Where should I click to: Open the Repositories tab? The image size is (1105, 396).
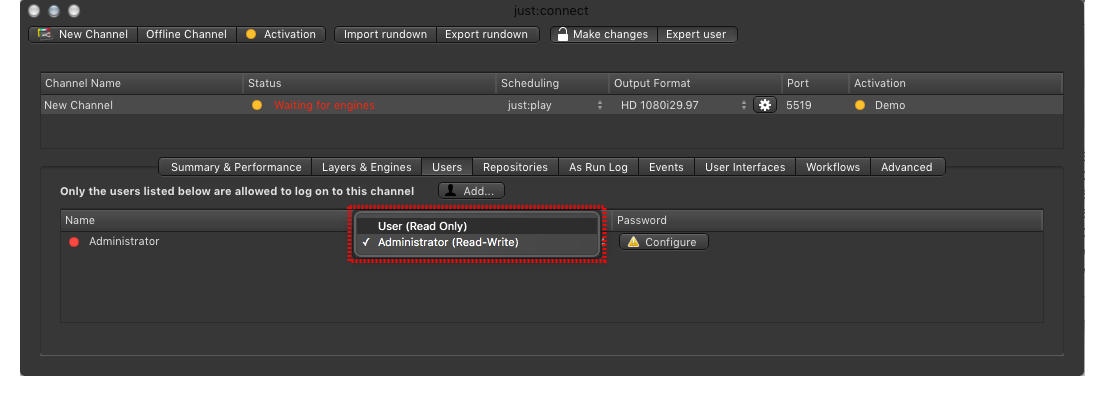[515, 167]
